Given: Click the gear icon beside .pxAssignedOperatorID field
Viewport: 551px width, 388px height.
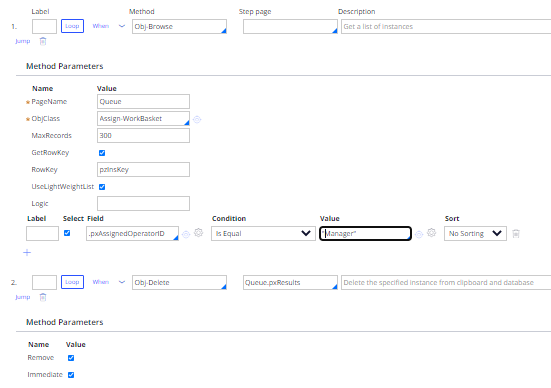Looking at the screenshot, I should [199, 233].
